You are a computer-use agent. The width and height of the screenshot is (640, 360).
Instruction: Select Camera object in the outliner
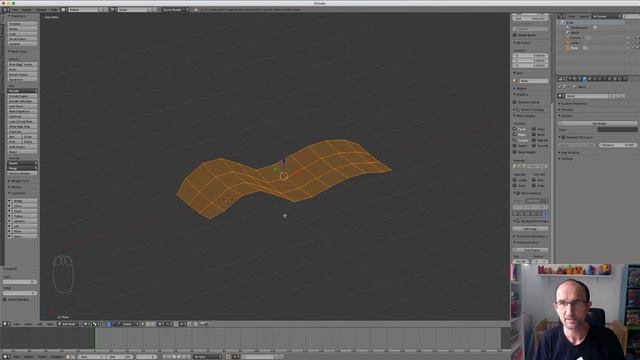pos(576,38)
